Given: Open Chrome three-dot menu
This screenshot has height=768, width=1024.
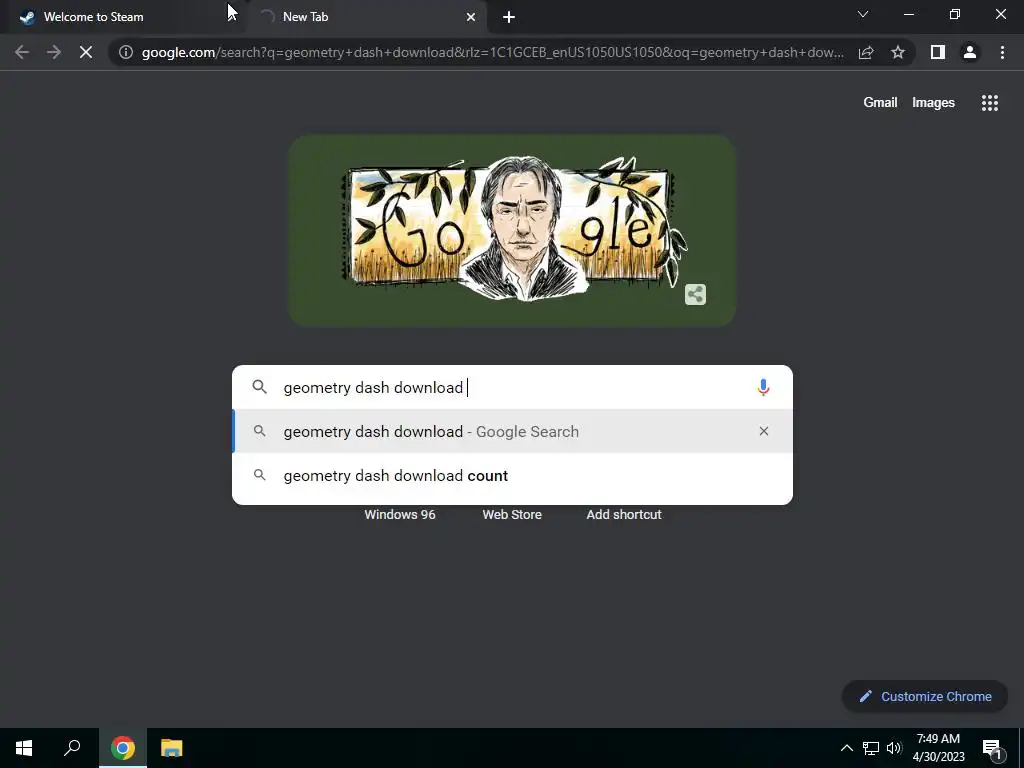Looking at the screenshot, I should (1002, 52).
